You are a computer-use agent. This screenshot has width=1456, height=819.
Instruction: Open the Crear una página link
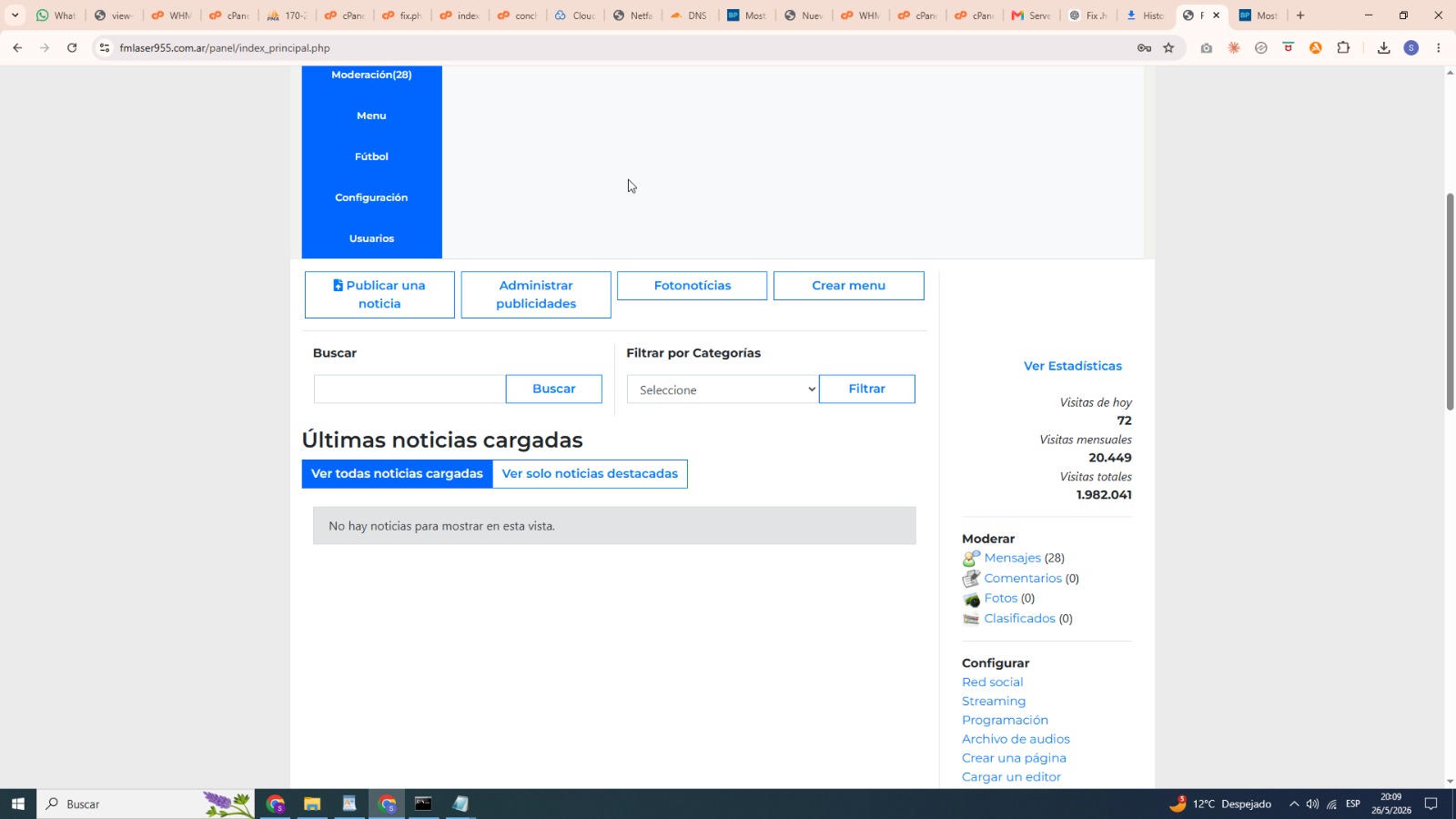[x=1014, y=758]
